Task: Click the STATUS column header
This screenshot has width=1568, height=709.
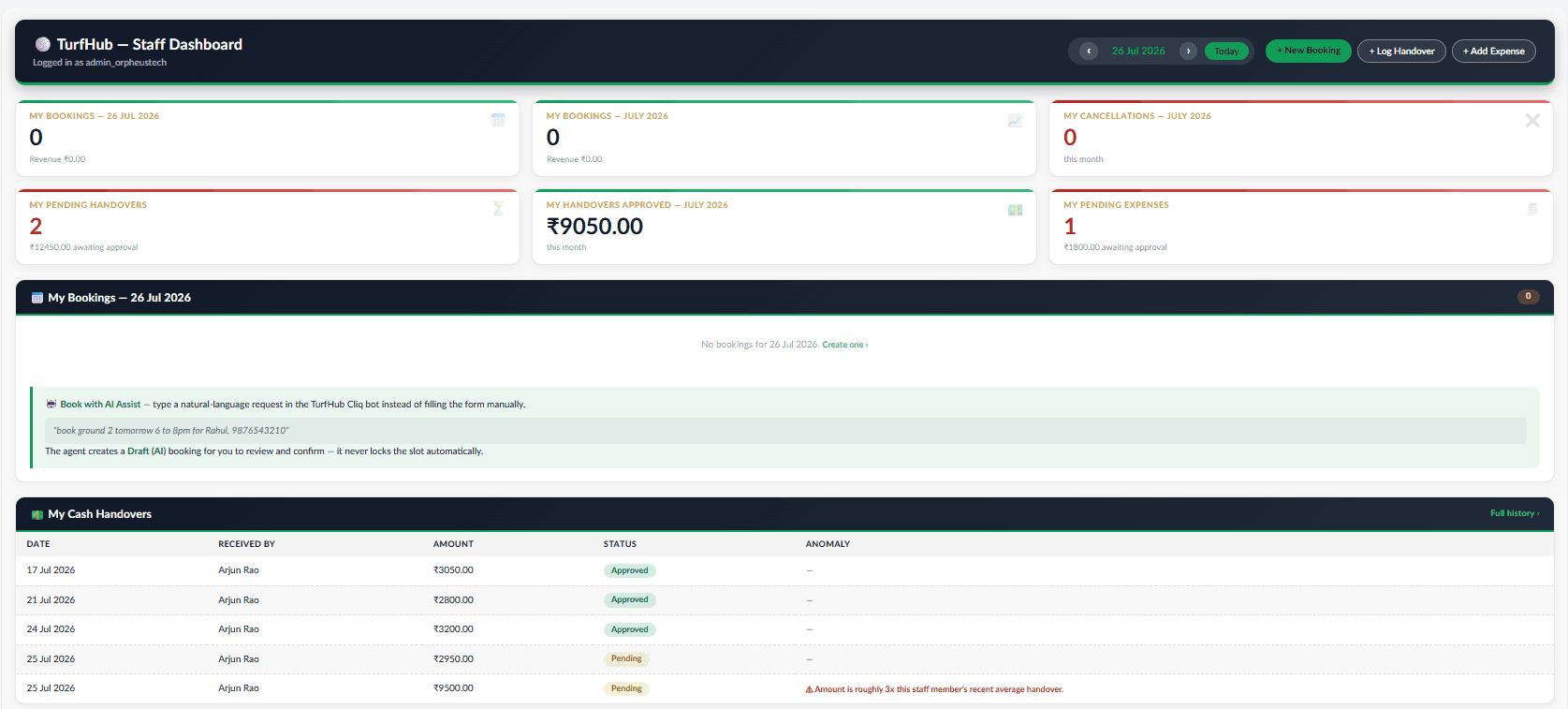Action: [620, 544]
